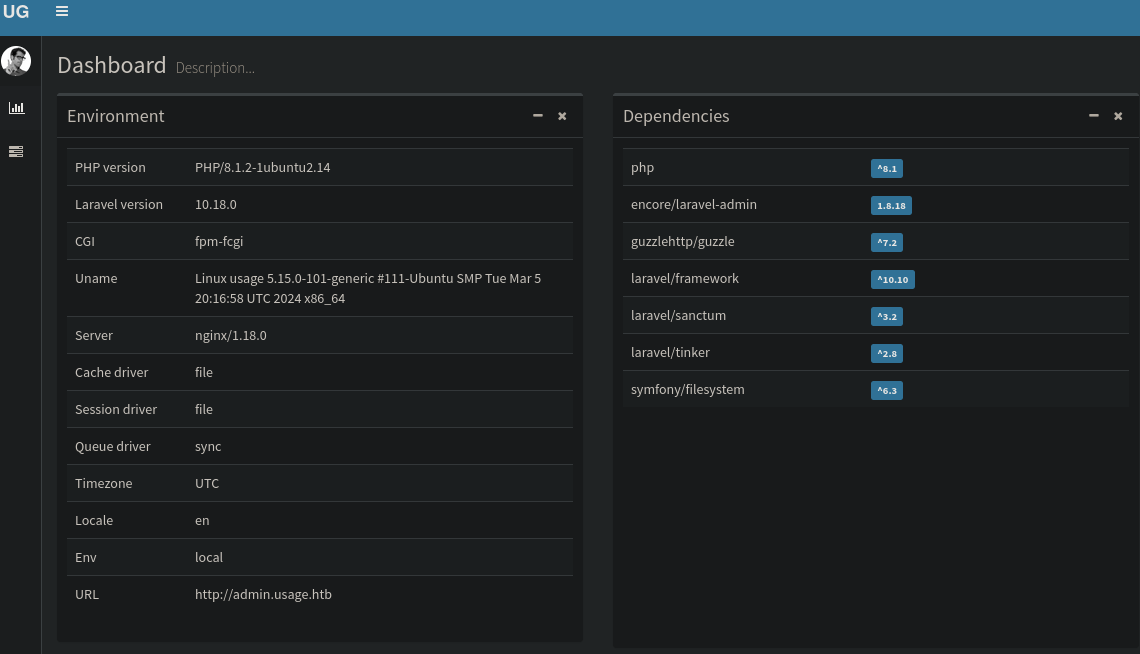
Task: Select the Dashboard page heading
Action: [111, 66]
